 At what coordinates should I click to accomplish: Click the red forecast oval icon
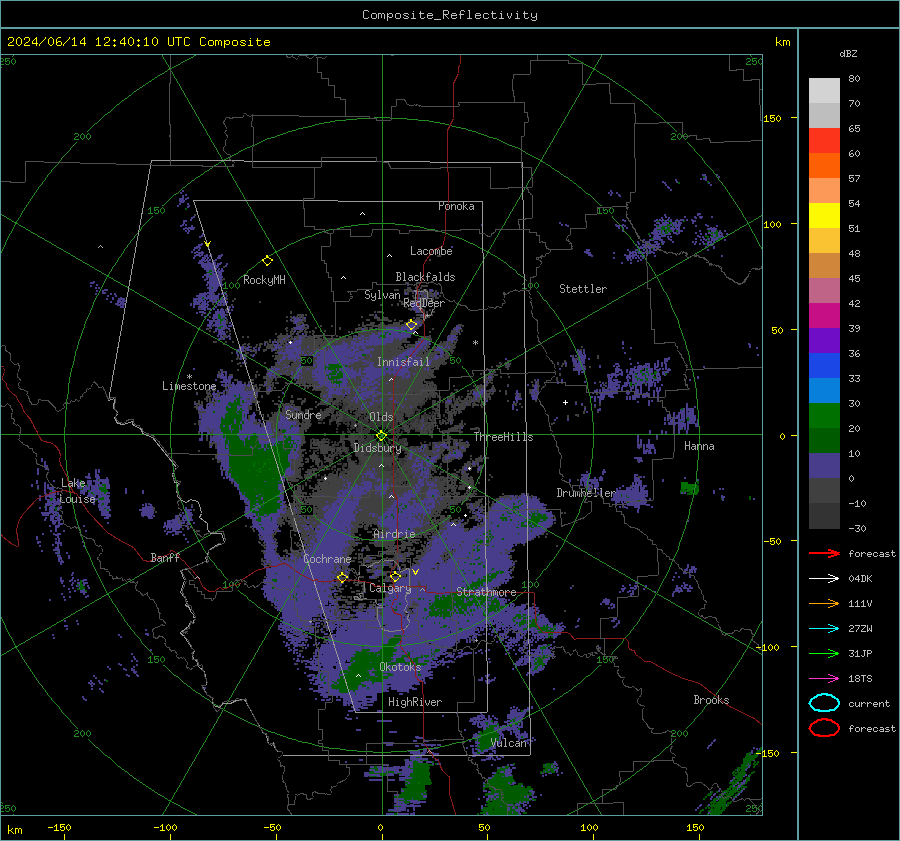pos(824,728)
